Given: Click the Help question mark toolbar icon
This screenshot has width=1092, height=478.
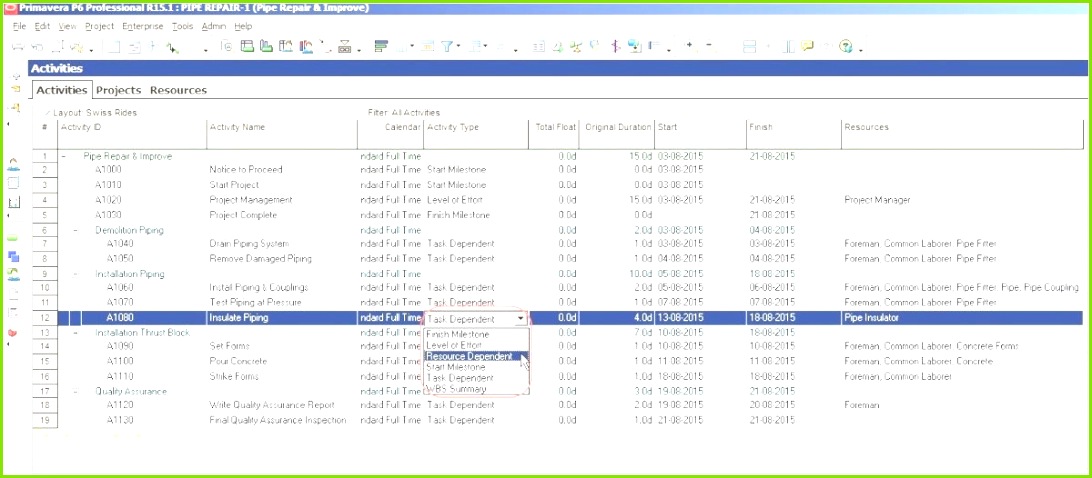Looking at the screenshot, I should click(x=846, y=46).
